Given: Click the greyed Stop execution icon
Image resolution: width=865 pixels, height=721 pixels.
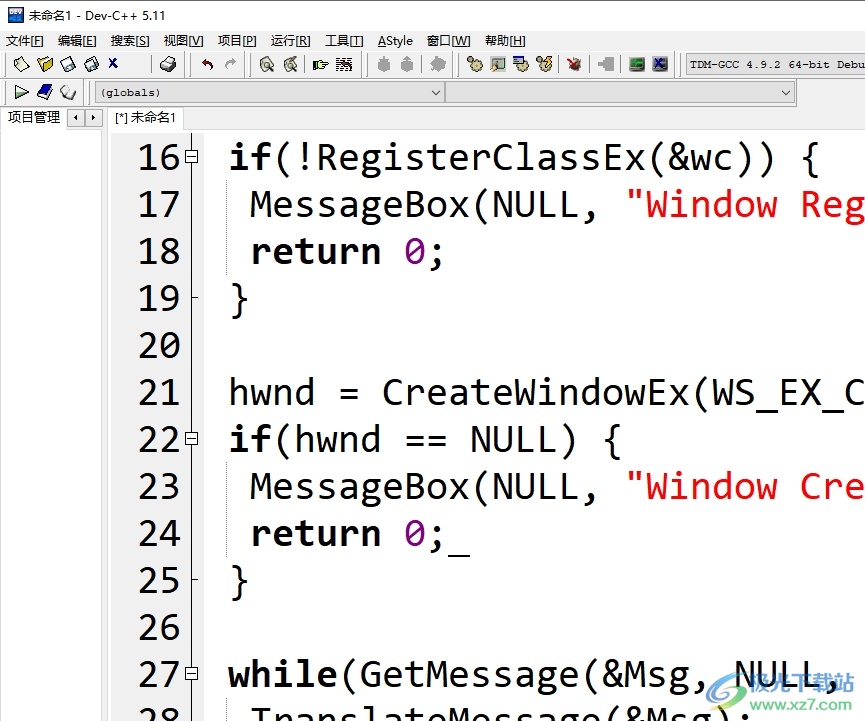Looking at the screenshot, I should [606, 65].
